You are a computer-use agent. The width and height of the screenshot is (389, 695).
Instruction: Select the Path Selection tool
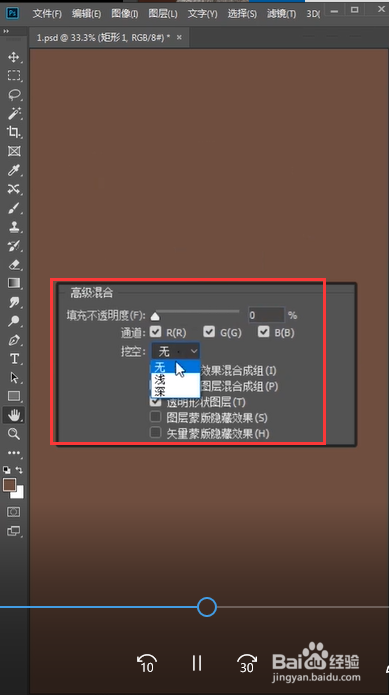coord(14,378)
